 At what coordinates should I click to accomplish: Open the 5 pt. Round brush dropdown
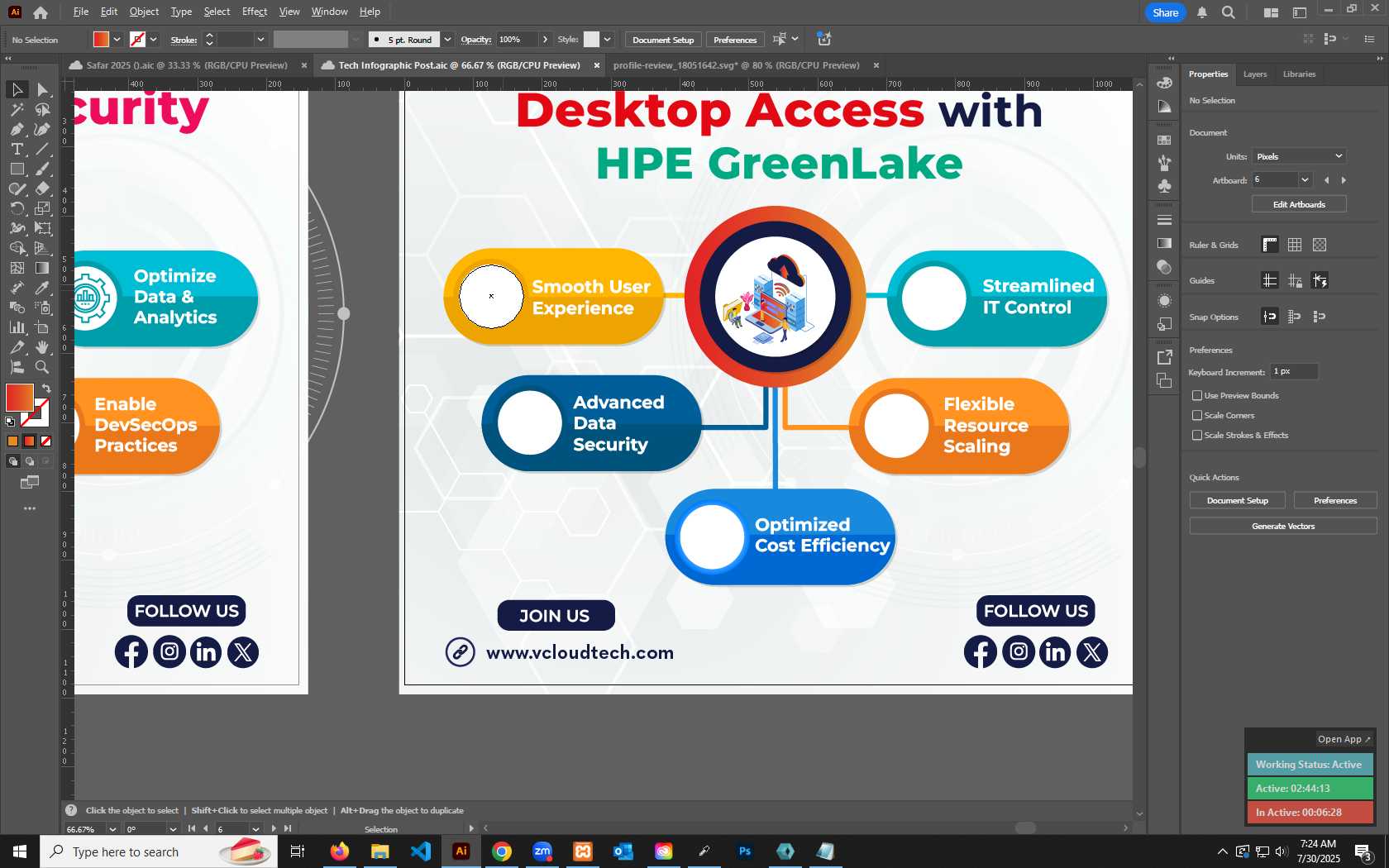coord(447,39)
